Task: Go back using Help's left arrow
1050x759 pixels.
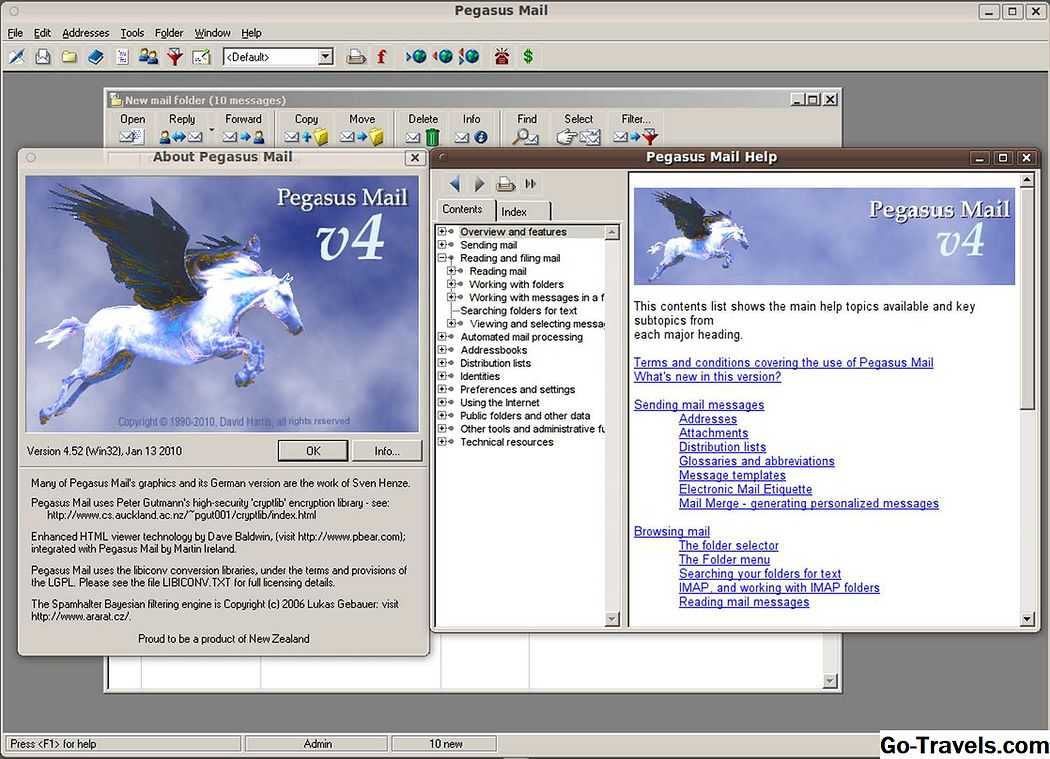Action: [455, 184]
